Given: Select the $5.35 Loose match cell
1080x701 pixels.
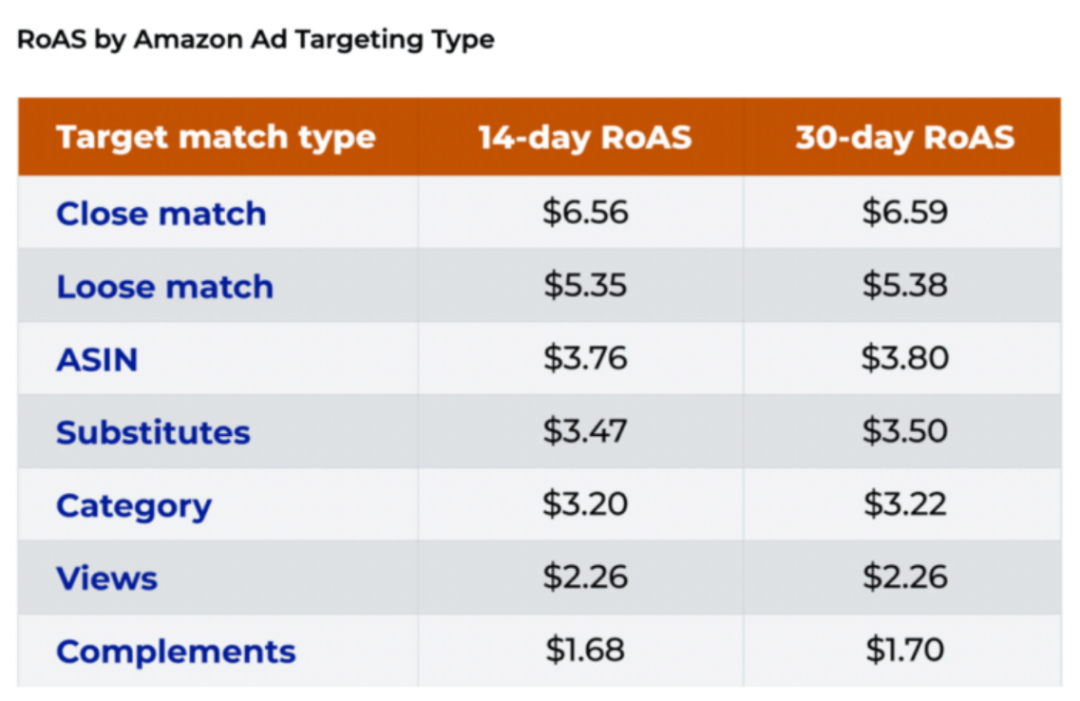Looking at the screenshot, I should [585, 286].
